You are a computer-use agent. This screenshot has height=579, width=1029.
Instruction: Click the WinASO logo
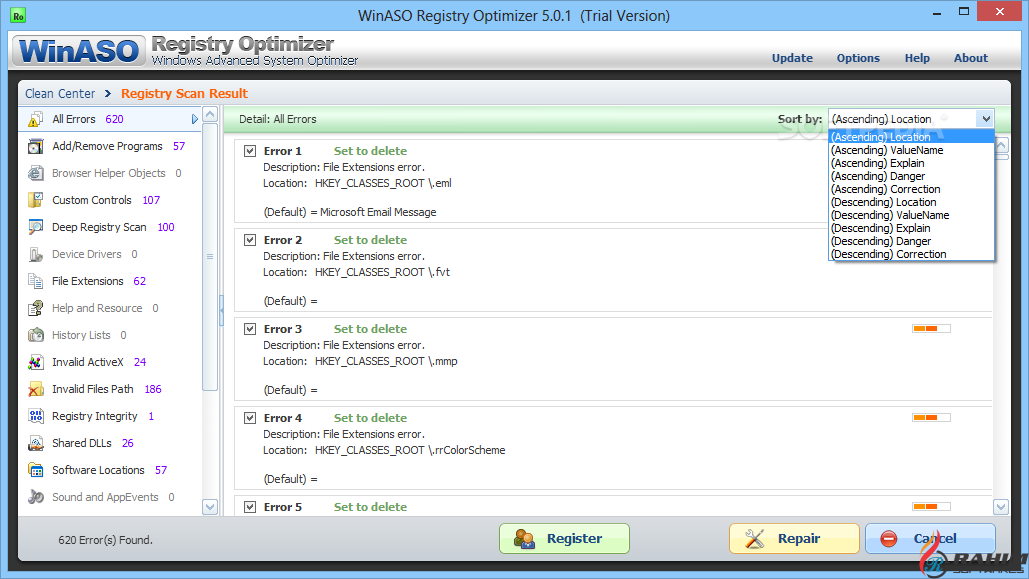coord(79,51)
